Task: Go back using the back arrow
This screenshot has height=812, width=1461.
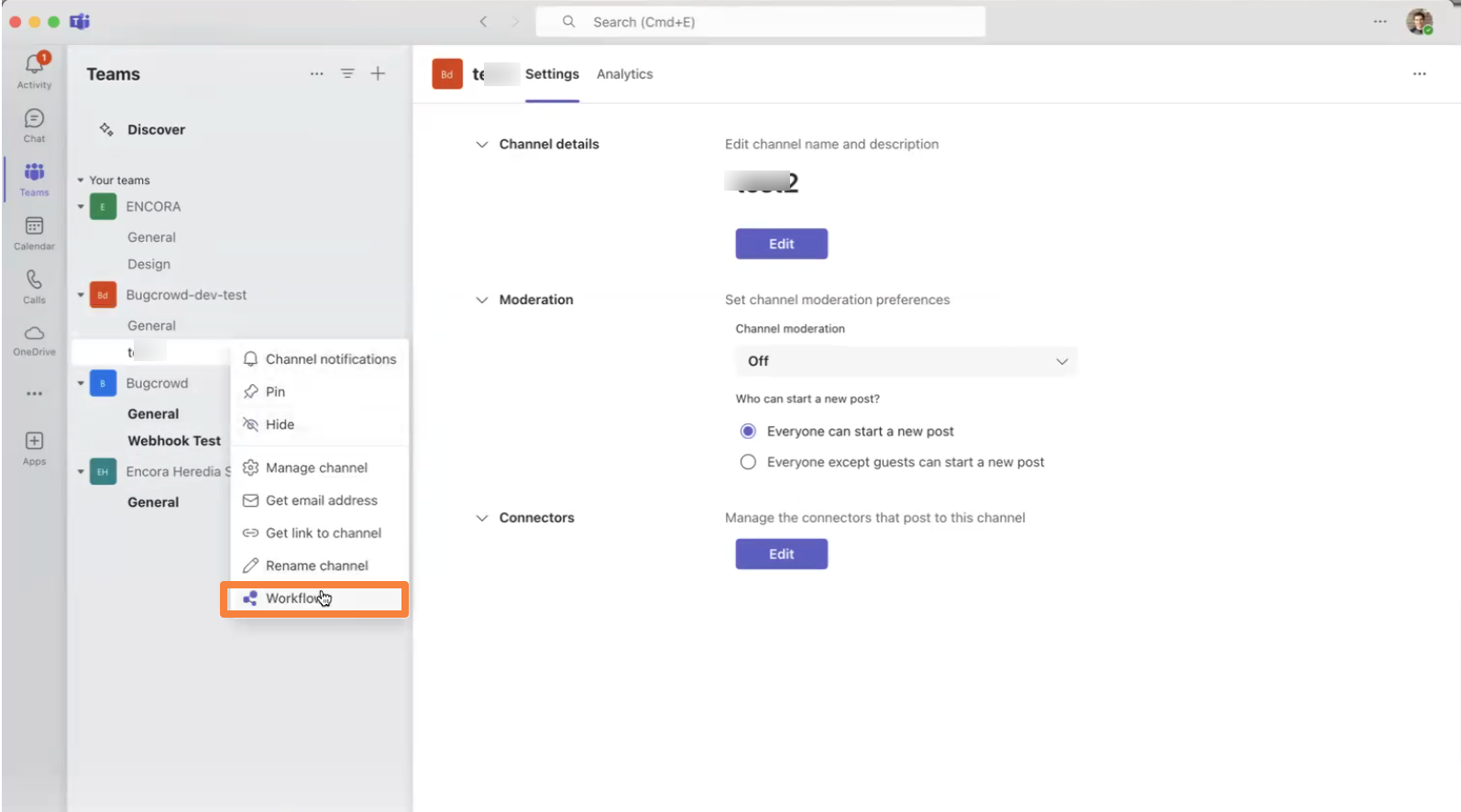Action: pos(483,21)
